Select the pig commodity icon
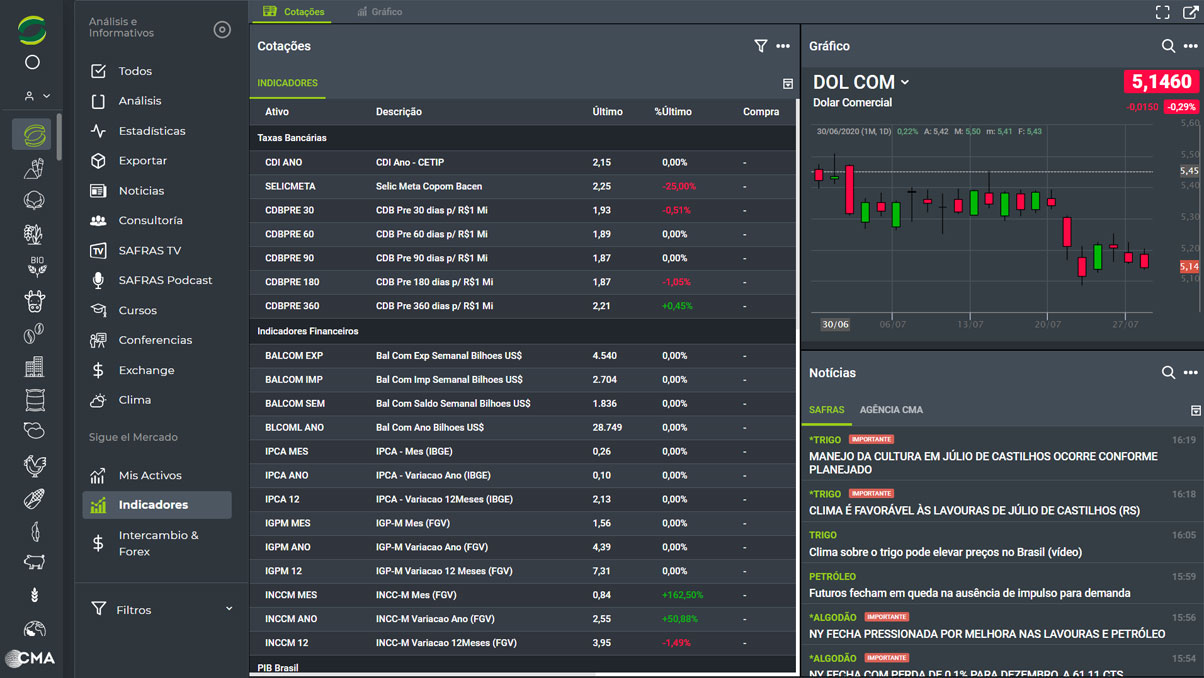The width and height of the screenshot is (1204, 678). tap(34, 563)
